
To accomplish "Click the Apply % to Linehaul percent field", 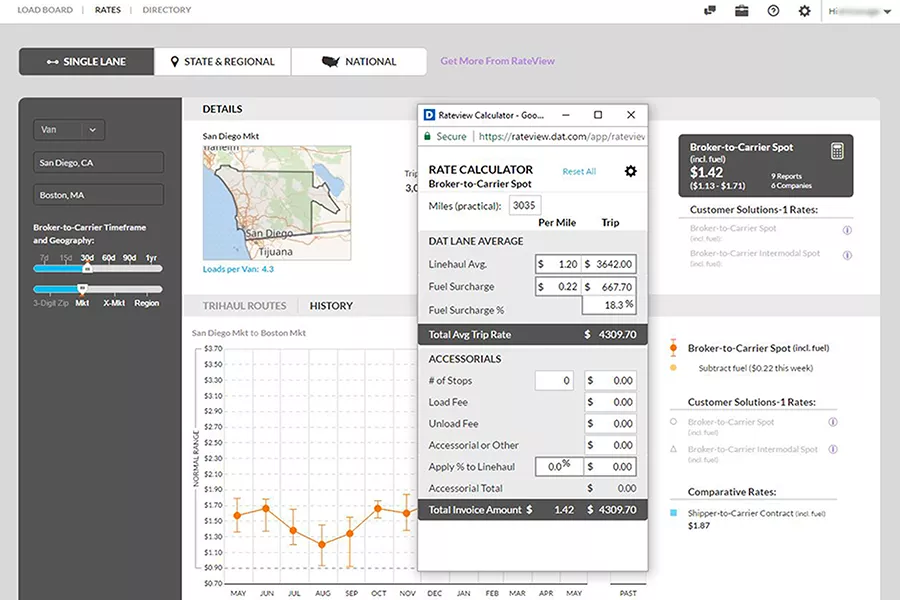I will pos(559,467).
